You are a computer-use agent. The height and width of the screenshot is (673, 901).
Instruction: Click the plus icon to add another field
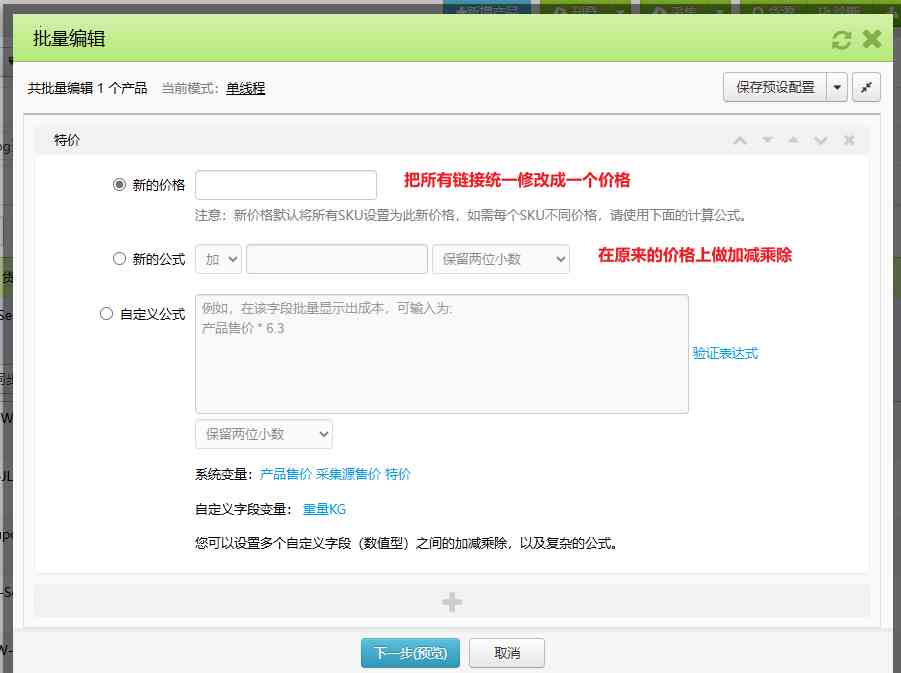point(450,601)
